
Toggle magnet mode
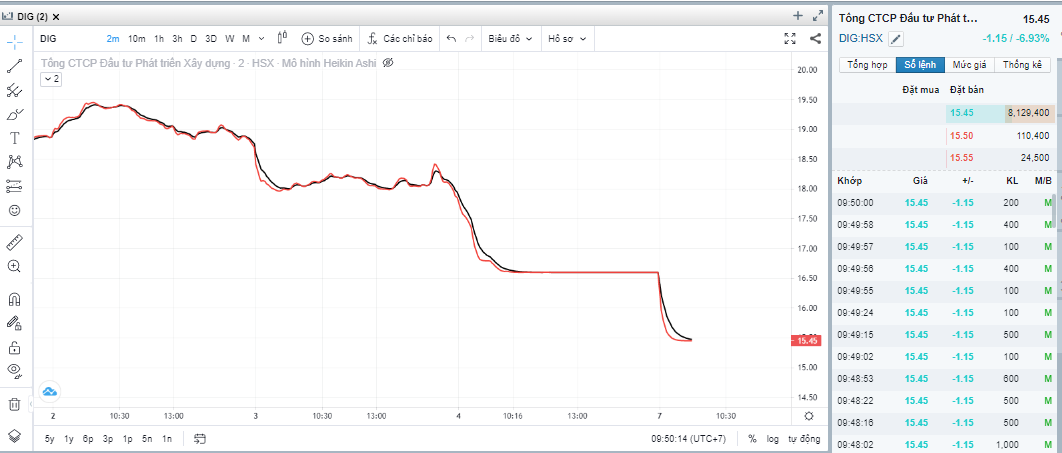15,299
